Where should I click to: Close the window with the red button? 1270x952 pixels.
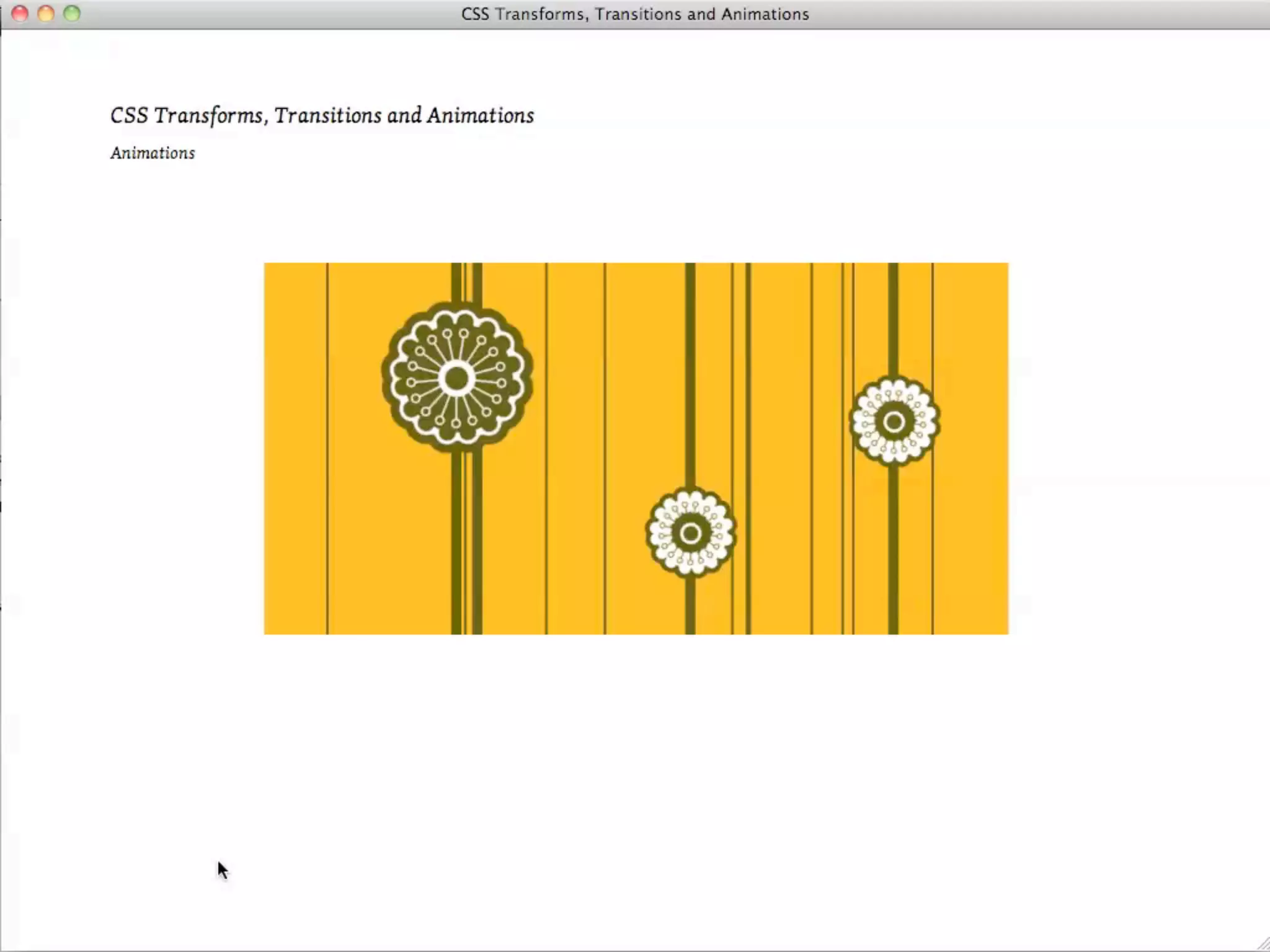(x=20, y=14)
